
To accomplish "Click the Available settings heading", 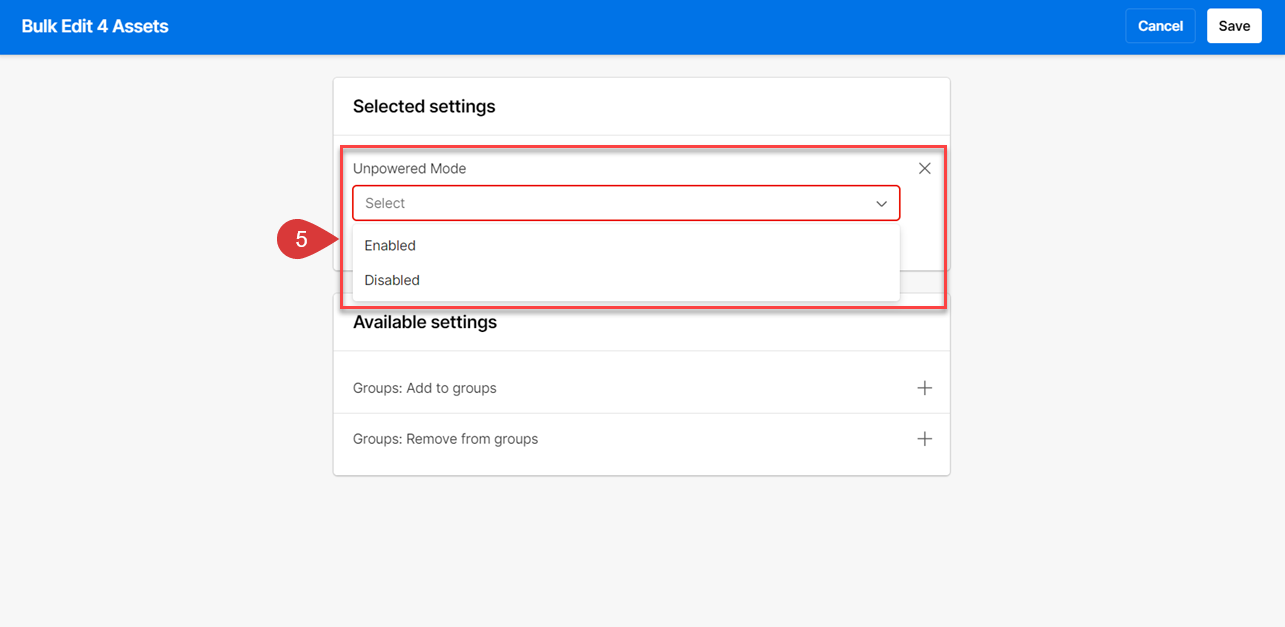I will 425,323.
